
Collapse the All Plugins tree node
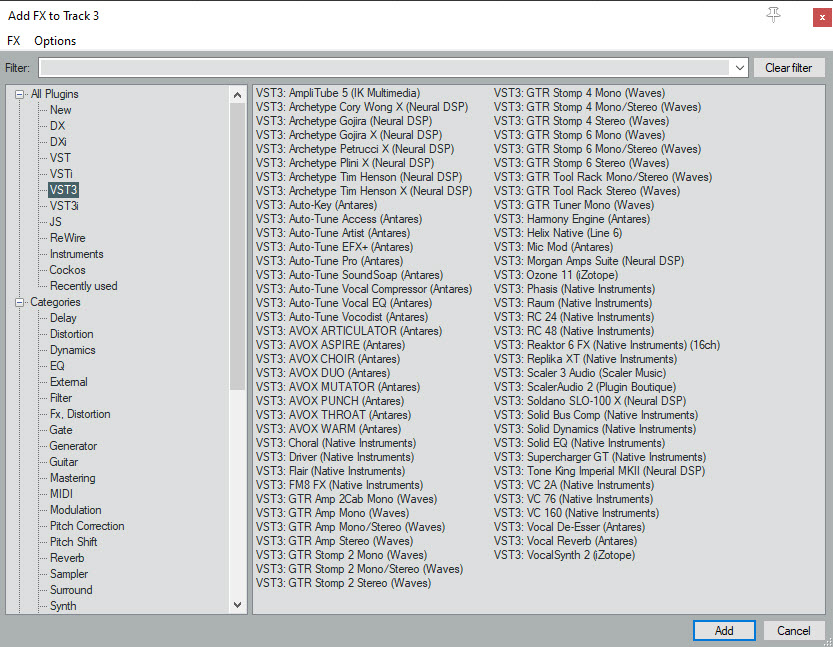tap(19, 94)
